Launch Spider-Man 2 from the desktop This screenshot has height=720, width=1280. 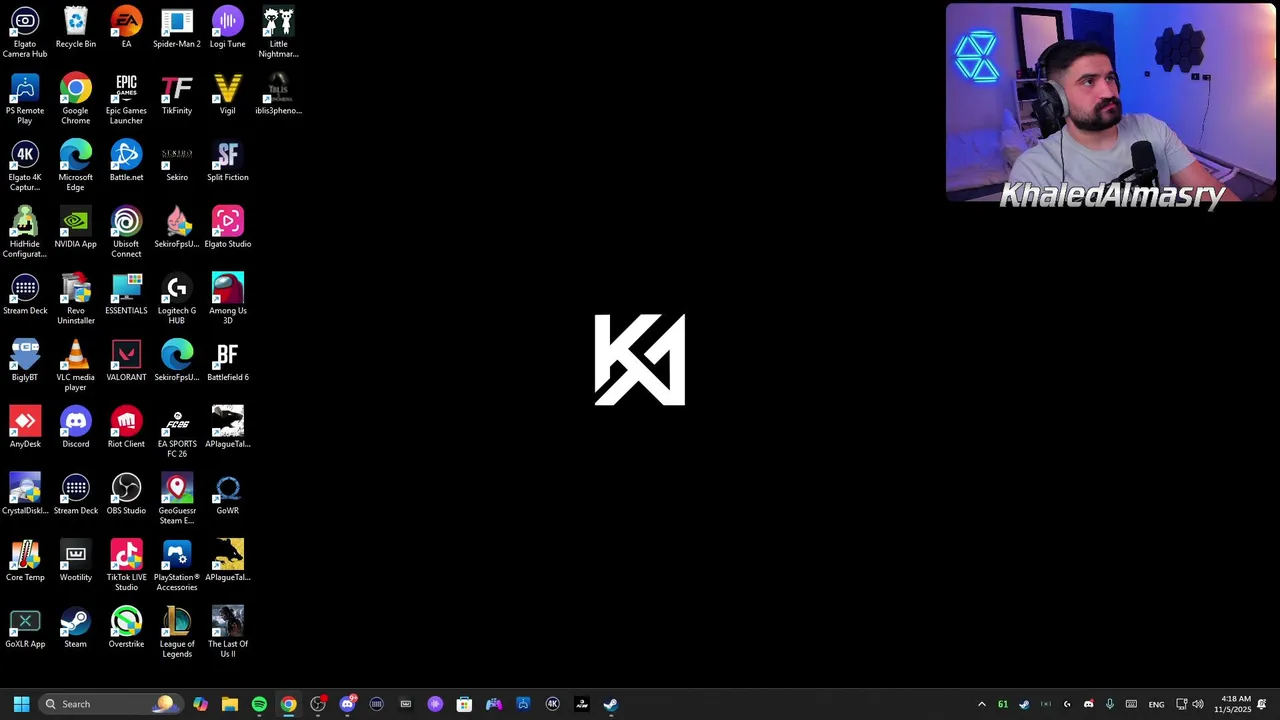click(x=177, y=27)
